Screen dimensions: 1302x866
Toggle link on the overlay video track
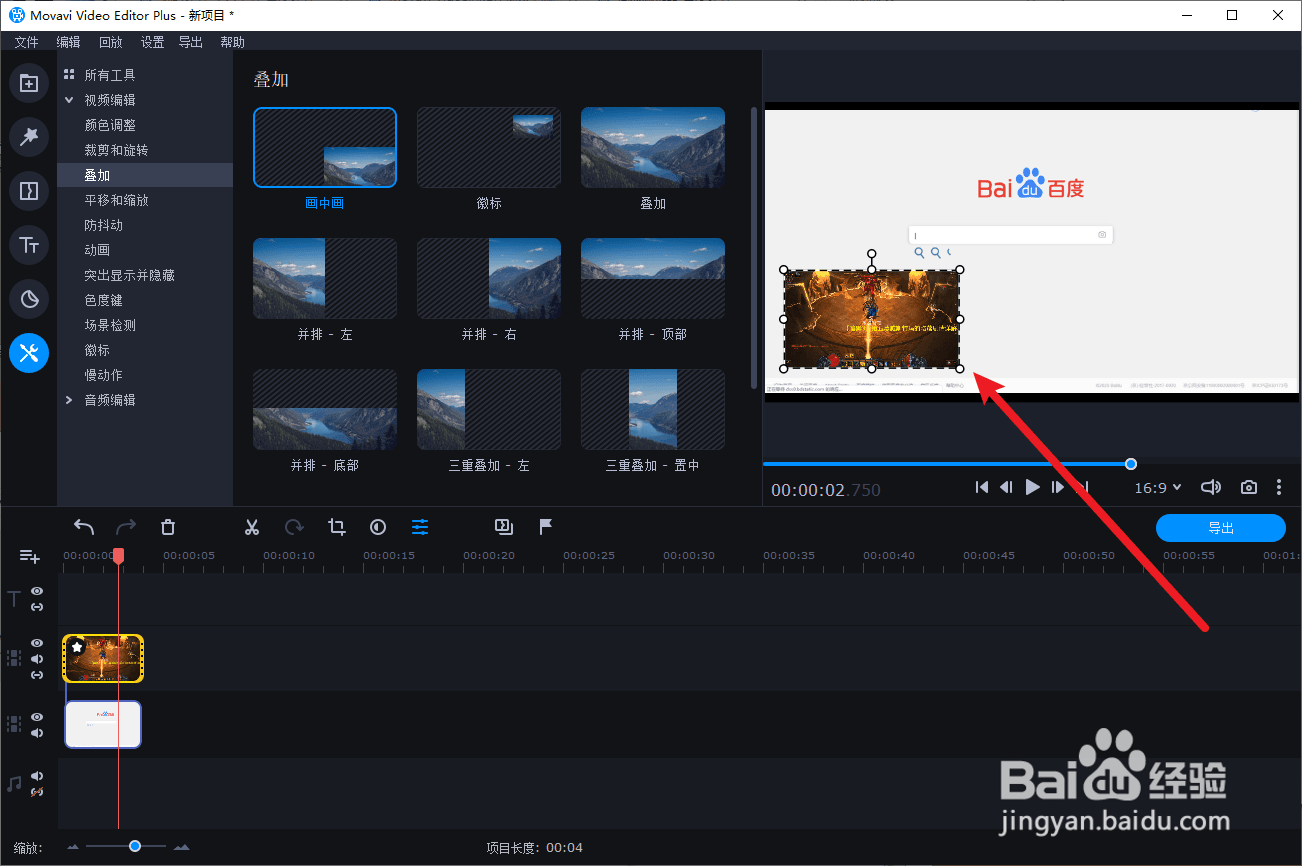[37, 675]
